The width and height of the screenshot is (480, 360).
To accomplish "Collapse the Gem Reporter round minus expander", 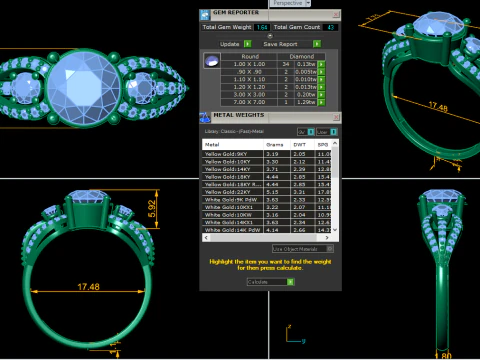I will pyautogui.click(x=270, y=36).
